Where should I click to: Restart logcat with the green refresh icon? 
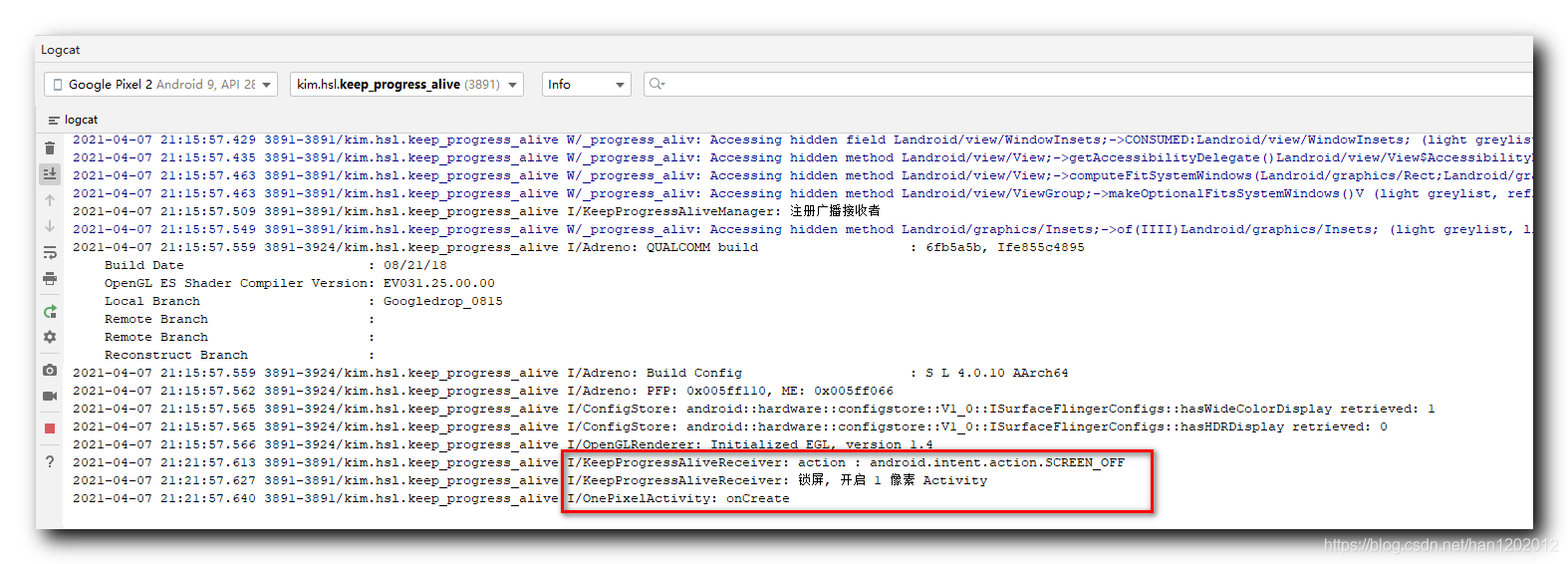(x=50, y=312)
